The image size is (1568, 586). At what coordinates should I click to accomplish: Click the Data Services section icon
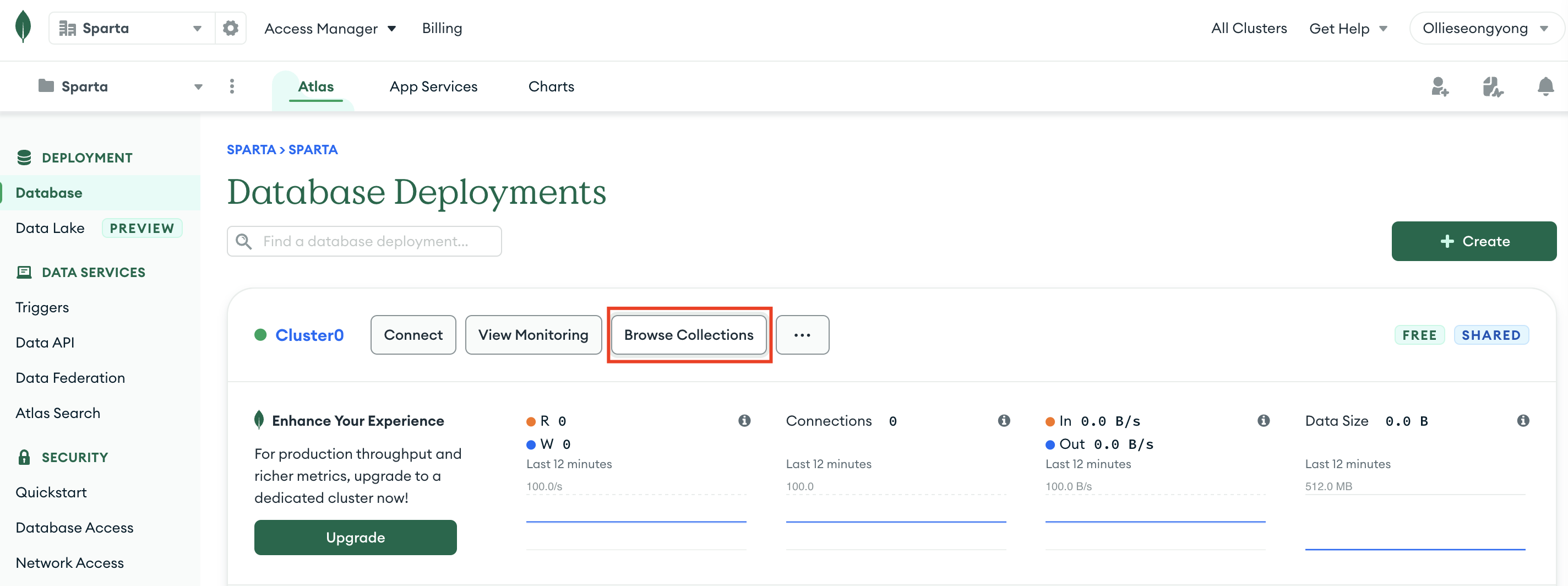[24, 272]
